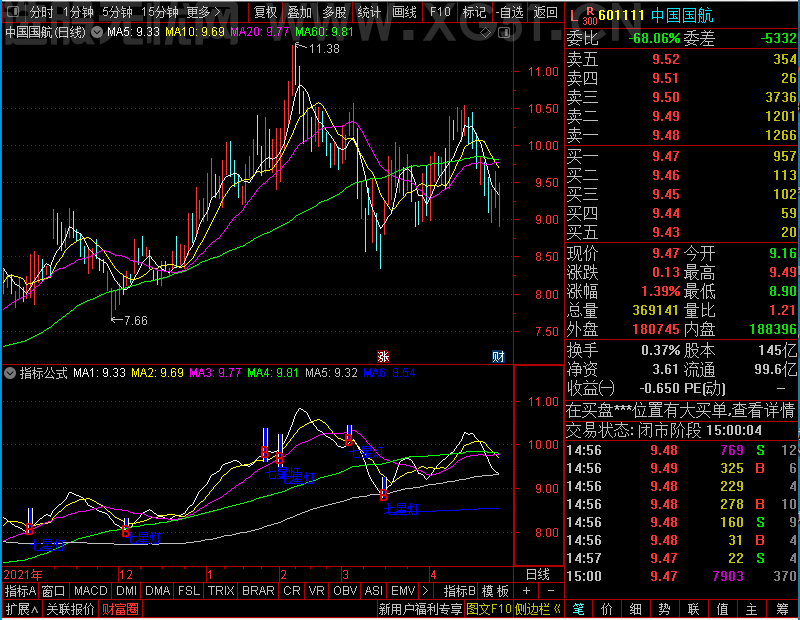Screen dimensions: 800x620
Task: Toggle the chart panel layout icon near diamond
Action: [504, 33]
